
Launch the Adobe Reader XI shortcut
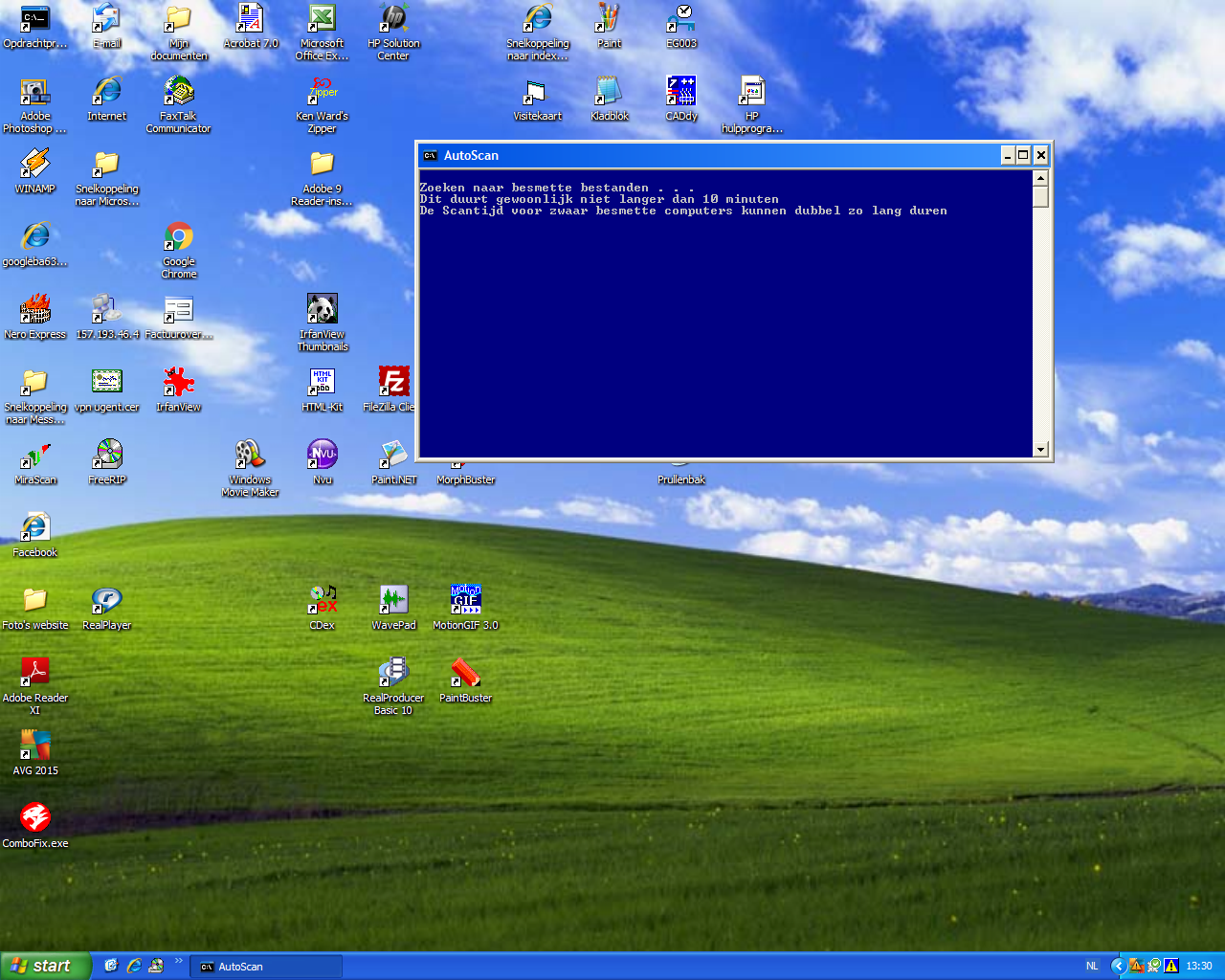(35, 687)
